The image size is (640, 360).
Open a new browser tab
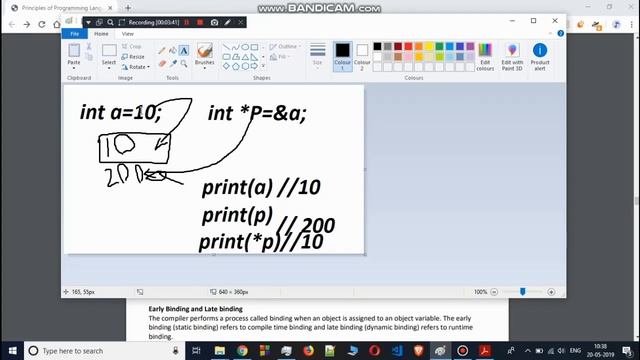click(128, 8)
